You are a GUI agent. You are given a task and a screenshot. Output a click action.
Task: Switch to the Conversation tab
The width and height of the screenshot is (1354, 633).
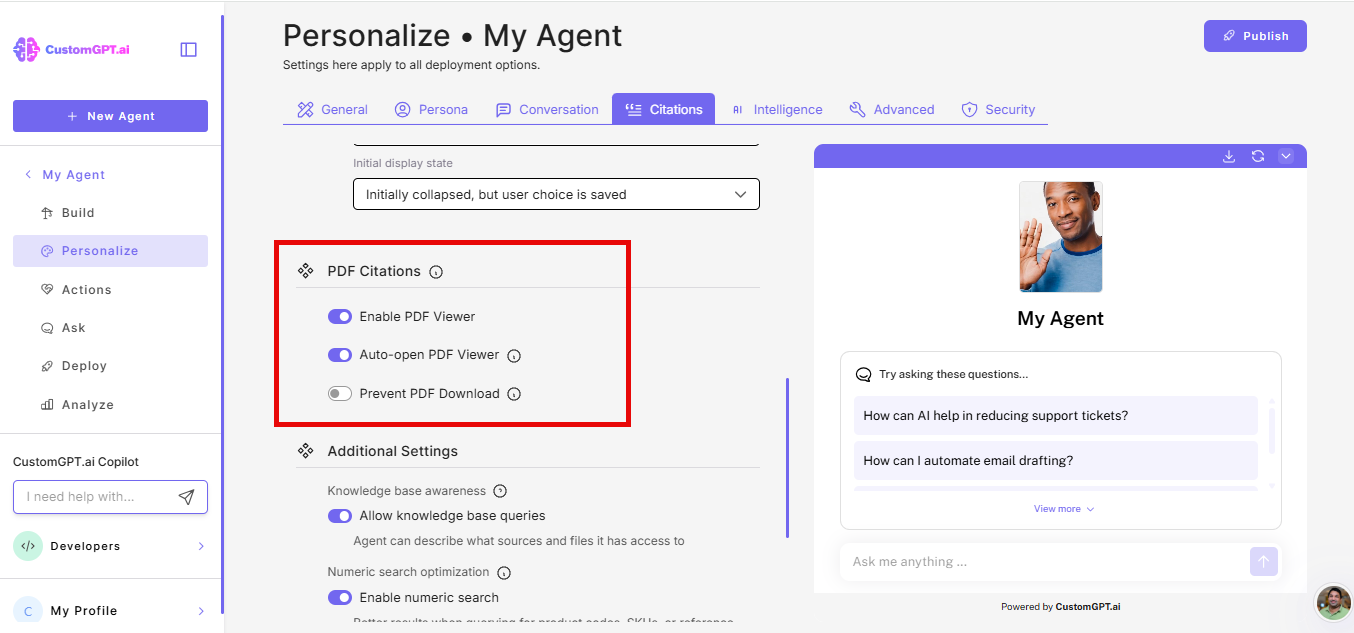click(547, 110)
